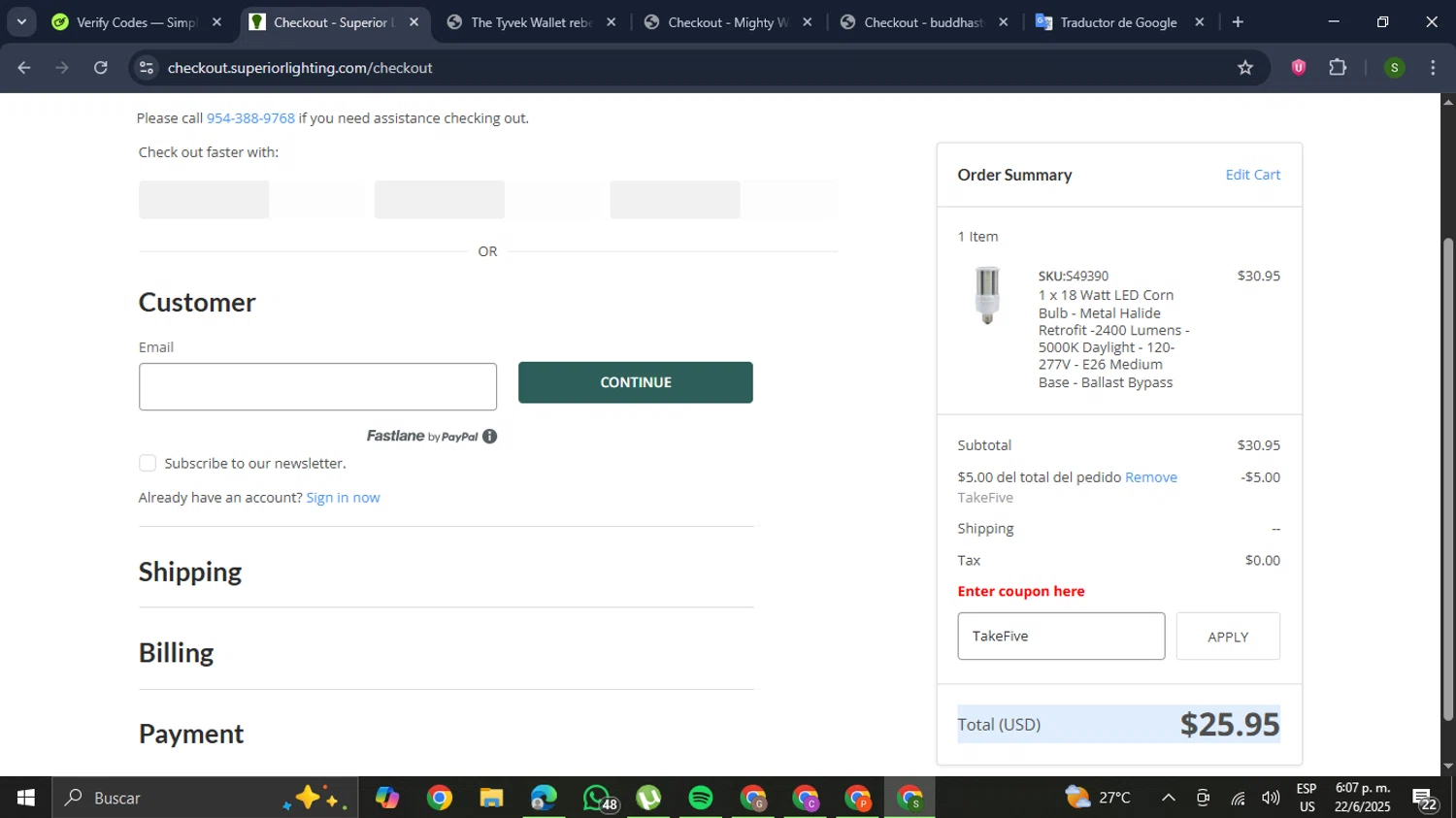The width and height of the screenshot is (1456, 818).
Task: Open Copilot from the taskbar
Action: (x=387, y=798)
